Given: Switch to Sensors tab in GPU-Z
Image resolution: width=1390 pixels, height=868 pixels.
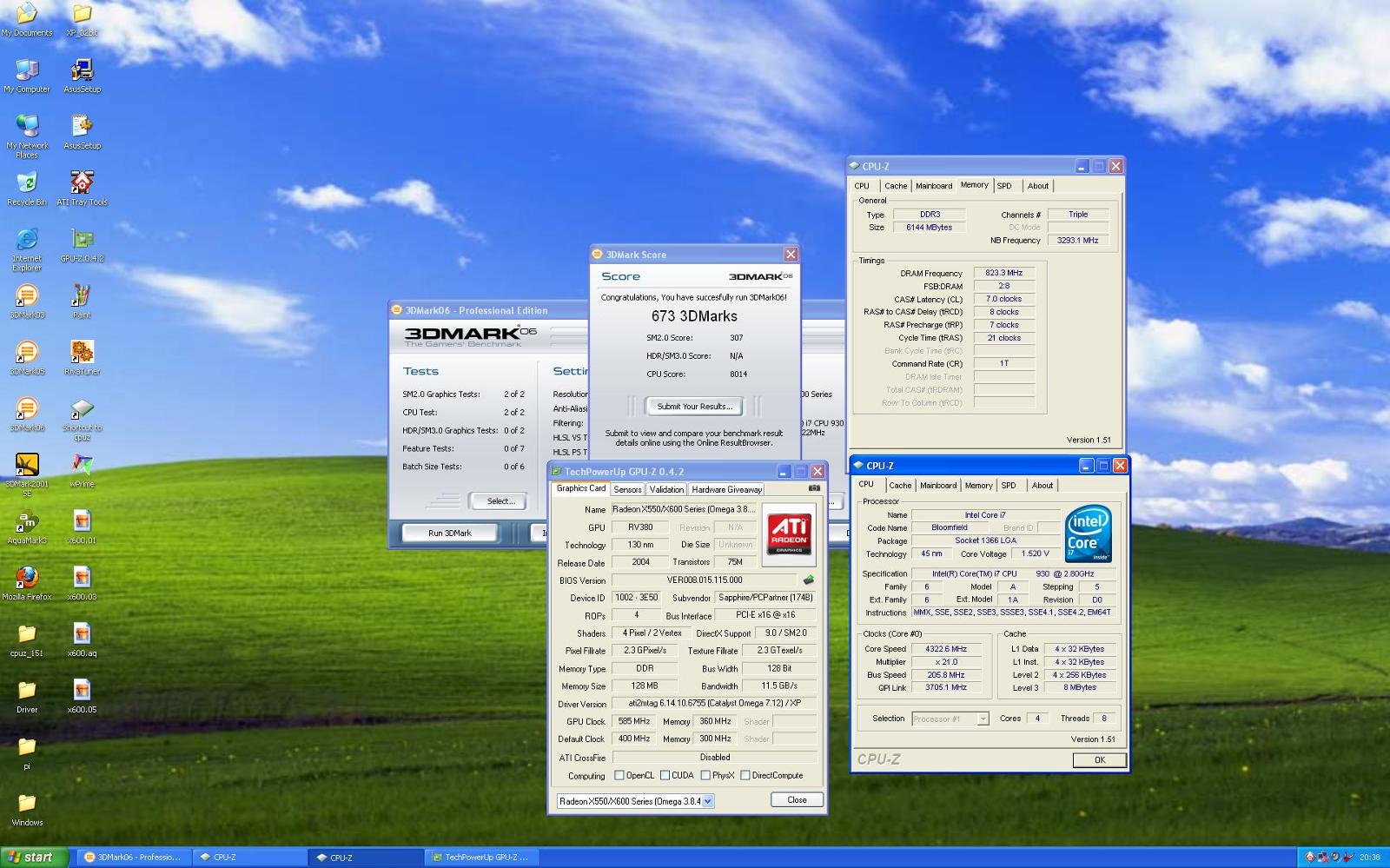Looking at the screenshot, I should pyautogui.click(x=627, y=489).
